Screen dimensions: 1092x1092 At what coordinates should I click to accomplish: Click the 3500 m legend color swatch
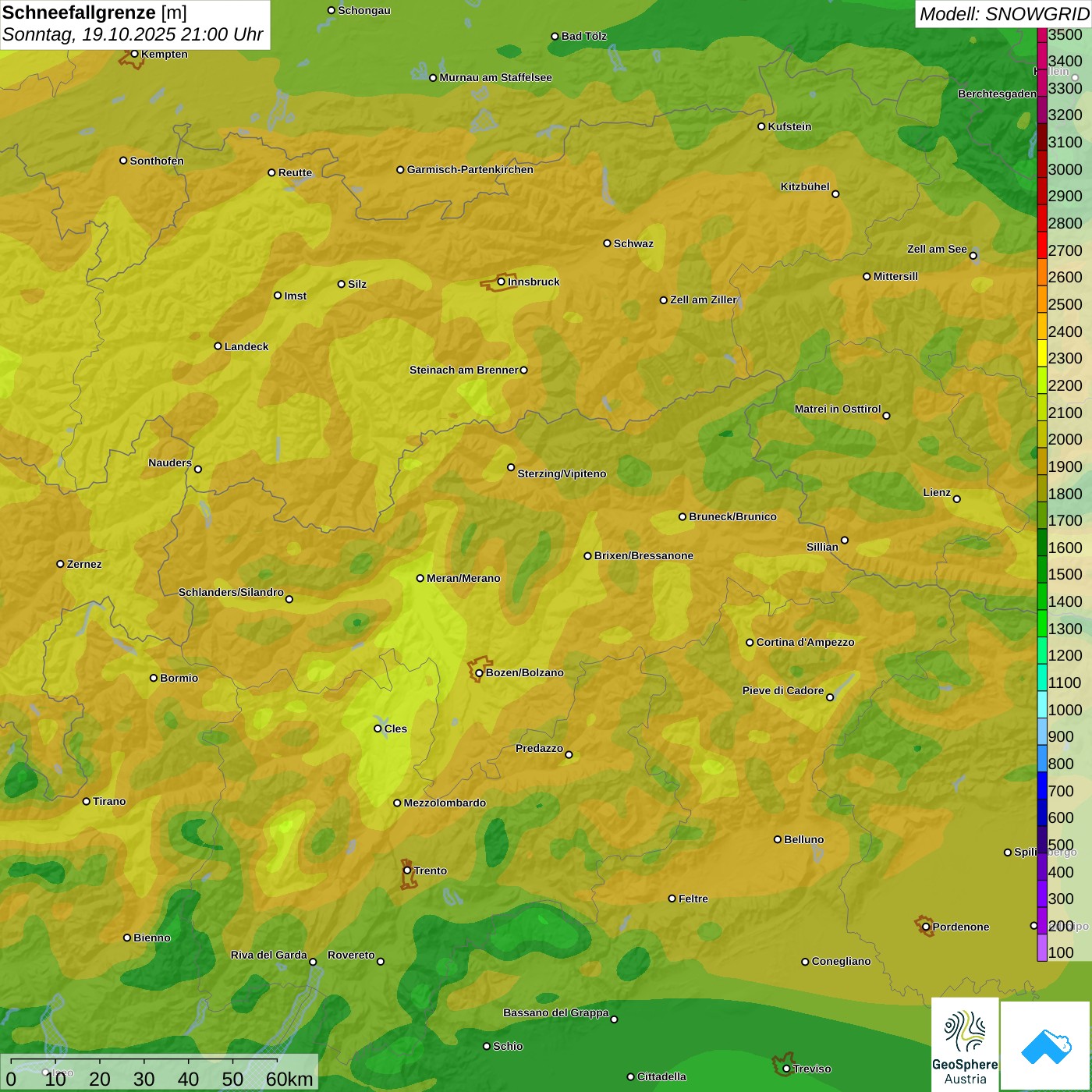coord(1042,34)
